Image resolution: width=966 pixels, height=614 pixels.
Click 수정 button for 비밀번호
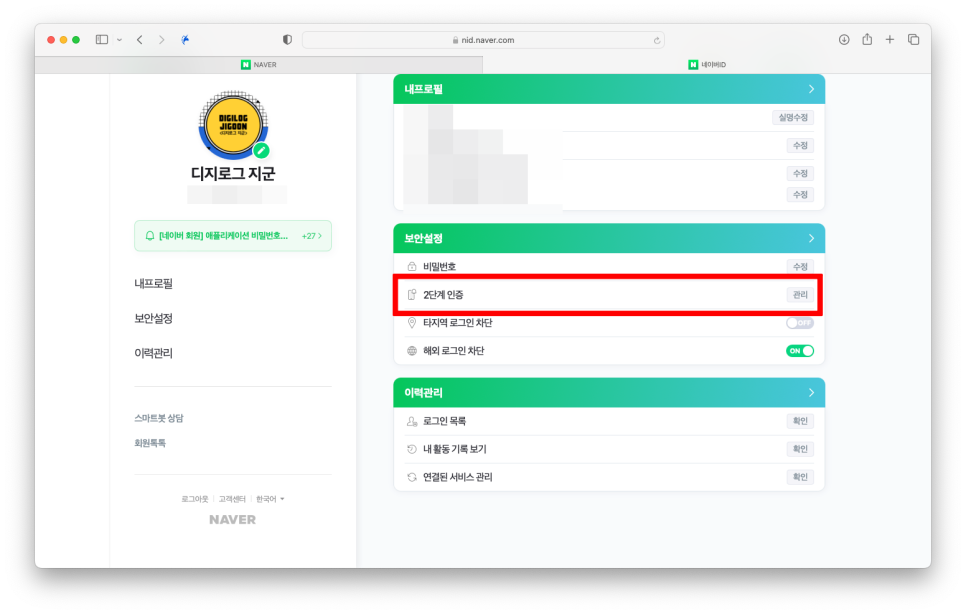tap(800, 267)
